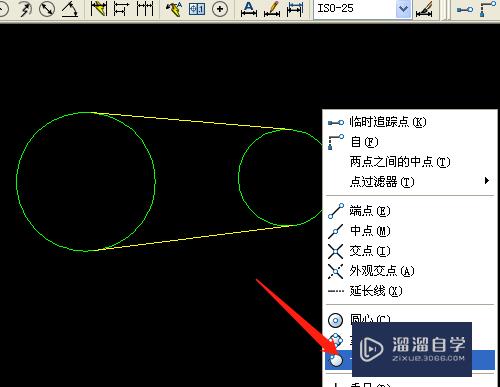Click the Snap From toolbar icon
Viewport: 500px width, 387px height.
point(487,9)
